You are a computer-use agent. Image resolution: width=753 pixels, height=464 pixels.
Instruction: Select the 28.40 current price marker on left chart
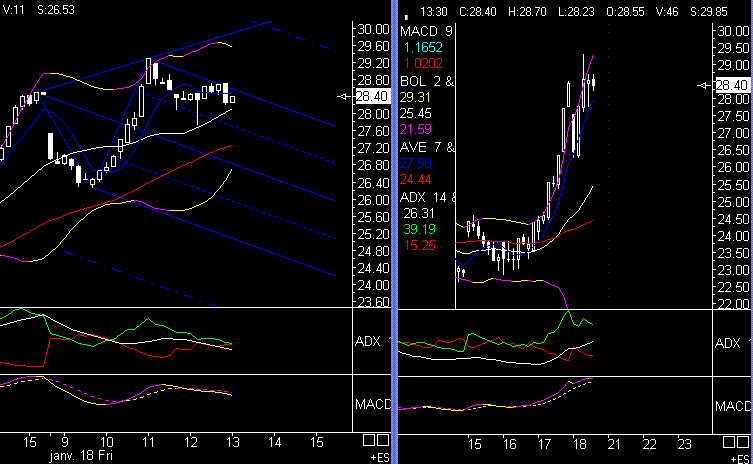pyautogui.click(x=372, y=97)
